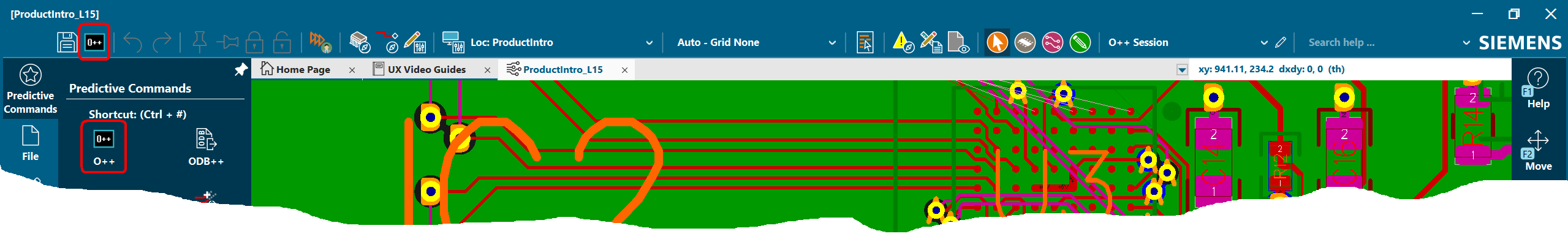Restore down the application window
1568x239 pixels.
pyautogui.click(x=1513, y=13)
